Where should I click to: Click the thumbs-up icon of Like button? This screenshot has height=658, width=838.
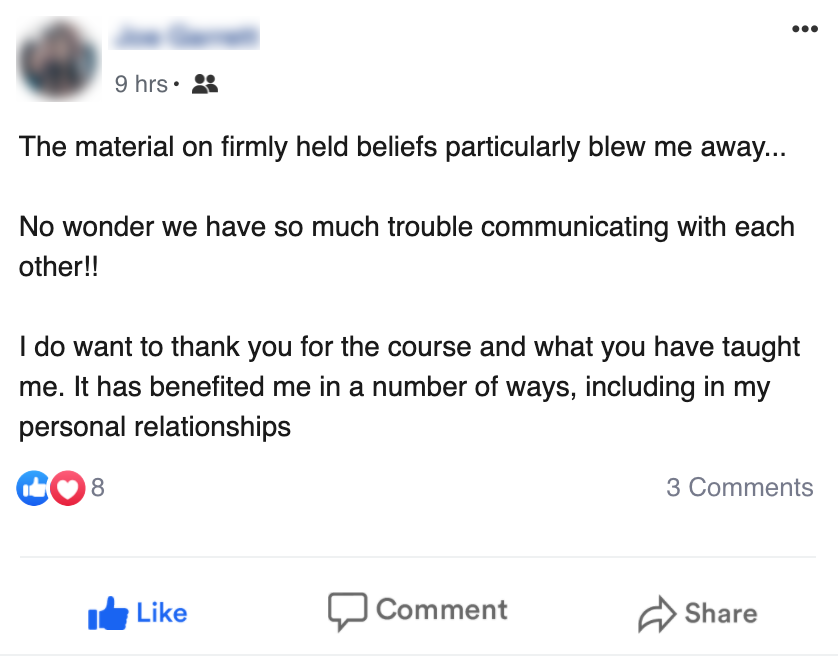pyautogui.click(x=108, y=613)
